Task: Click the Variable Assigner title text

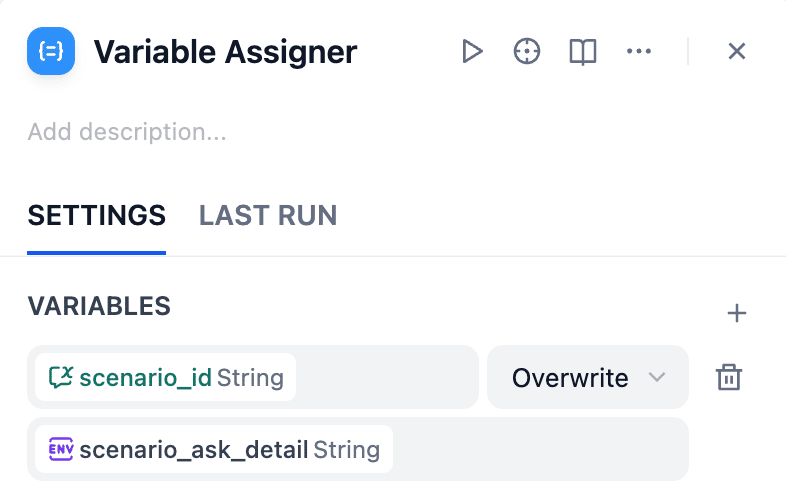Action: [x=225, y=52]
